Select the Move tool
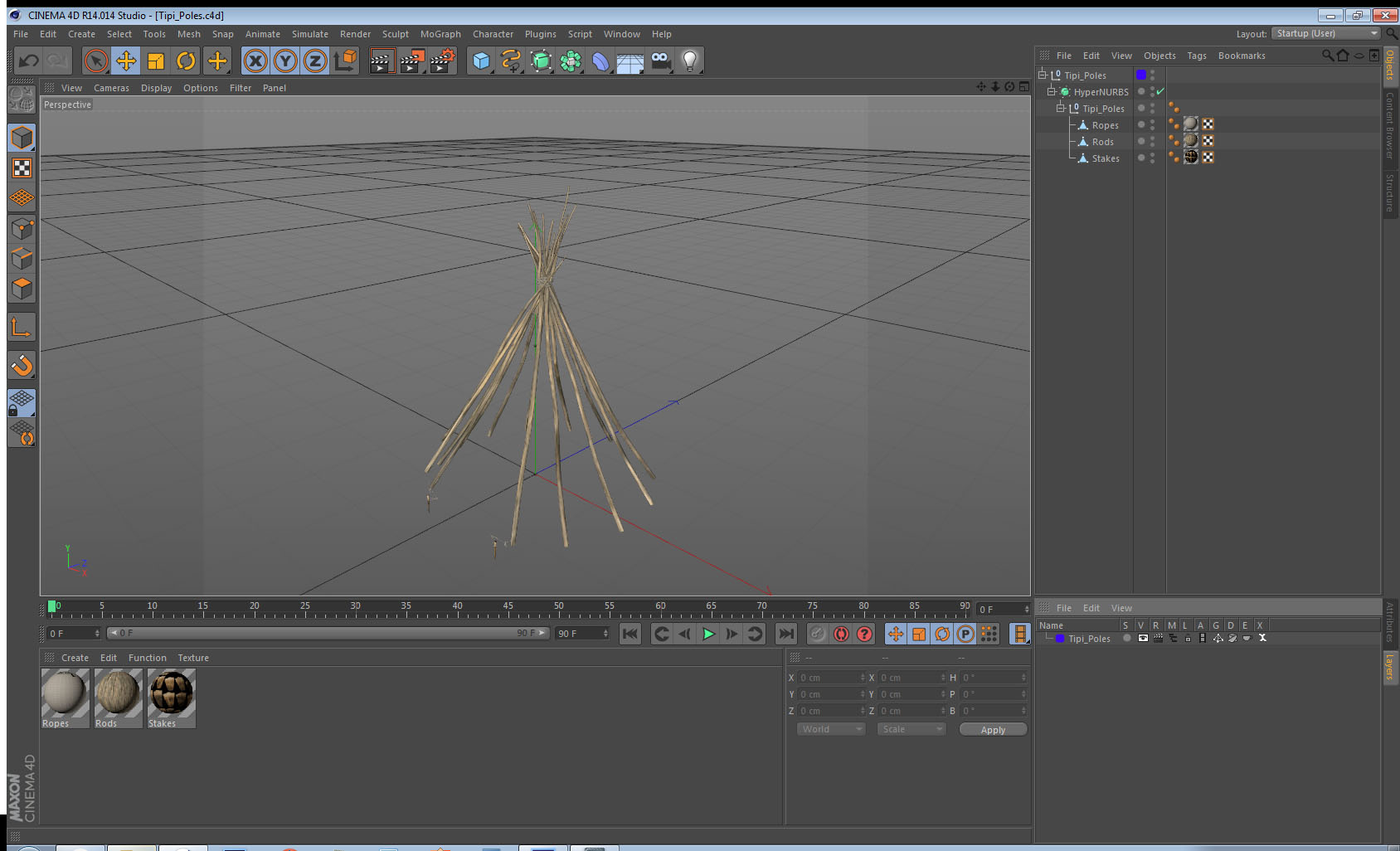 click(126, 61)
